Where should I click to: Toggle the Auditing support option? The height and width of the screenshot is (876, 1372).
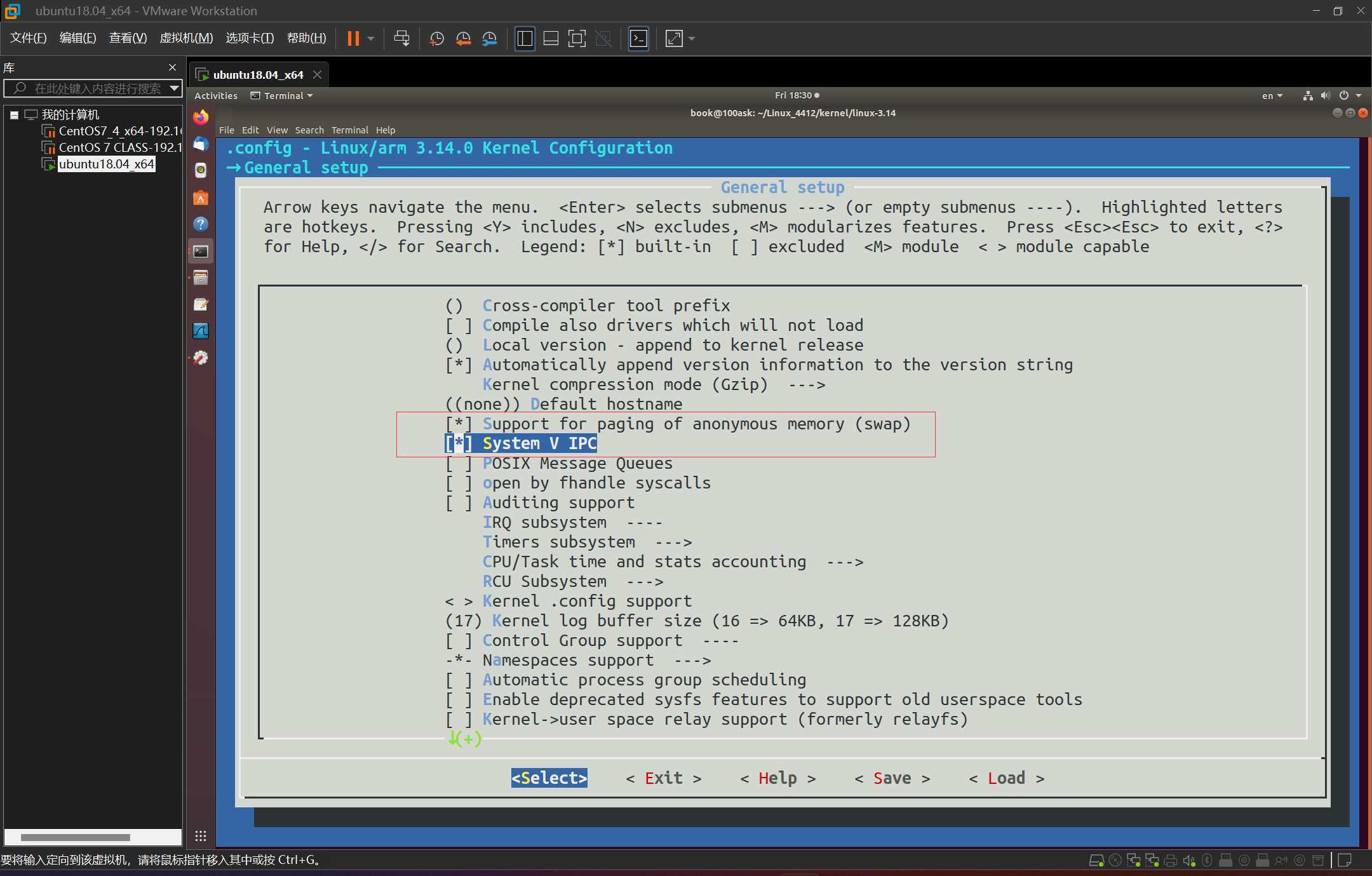tap(459, 503)
